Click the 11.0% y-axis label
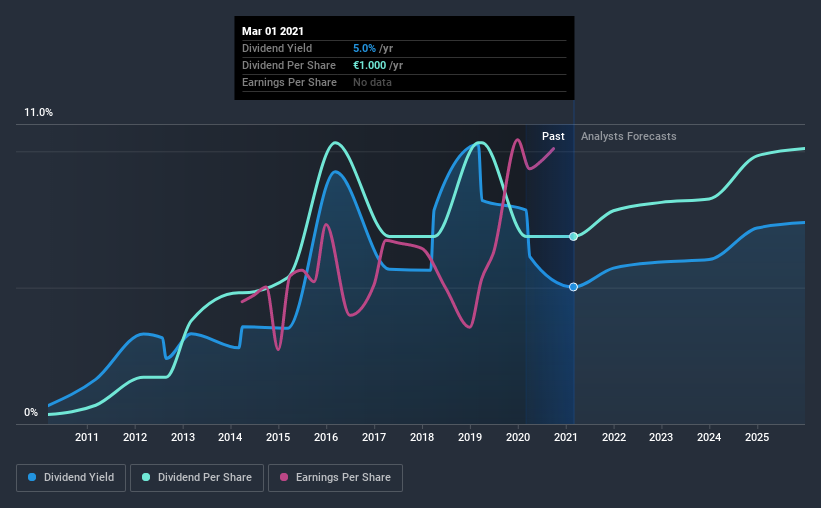This screenshot has width=821, height=508. click(38, 113)
